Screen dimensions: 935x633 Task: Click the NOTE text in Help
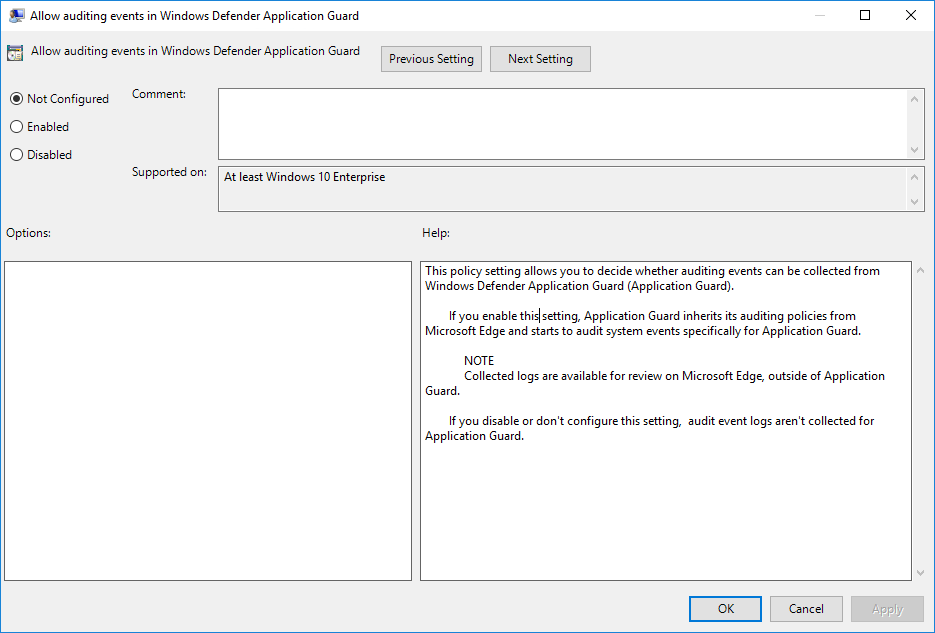click(479, 361)
